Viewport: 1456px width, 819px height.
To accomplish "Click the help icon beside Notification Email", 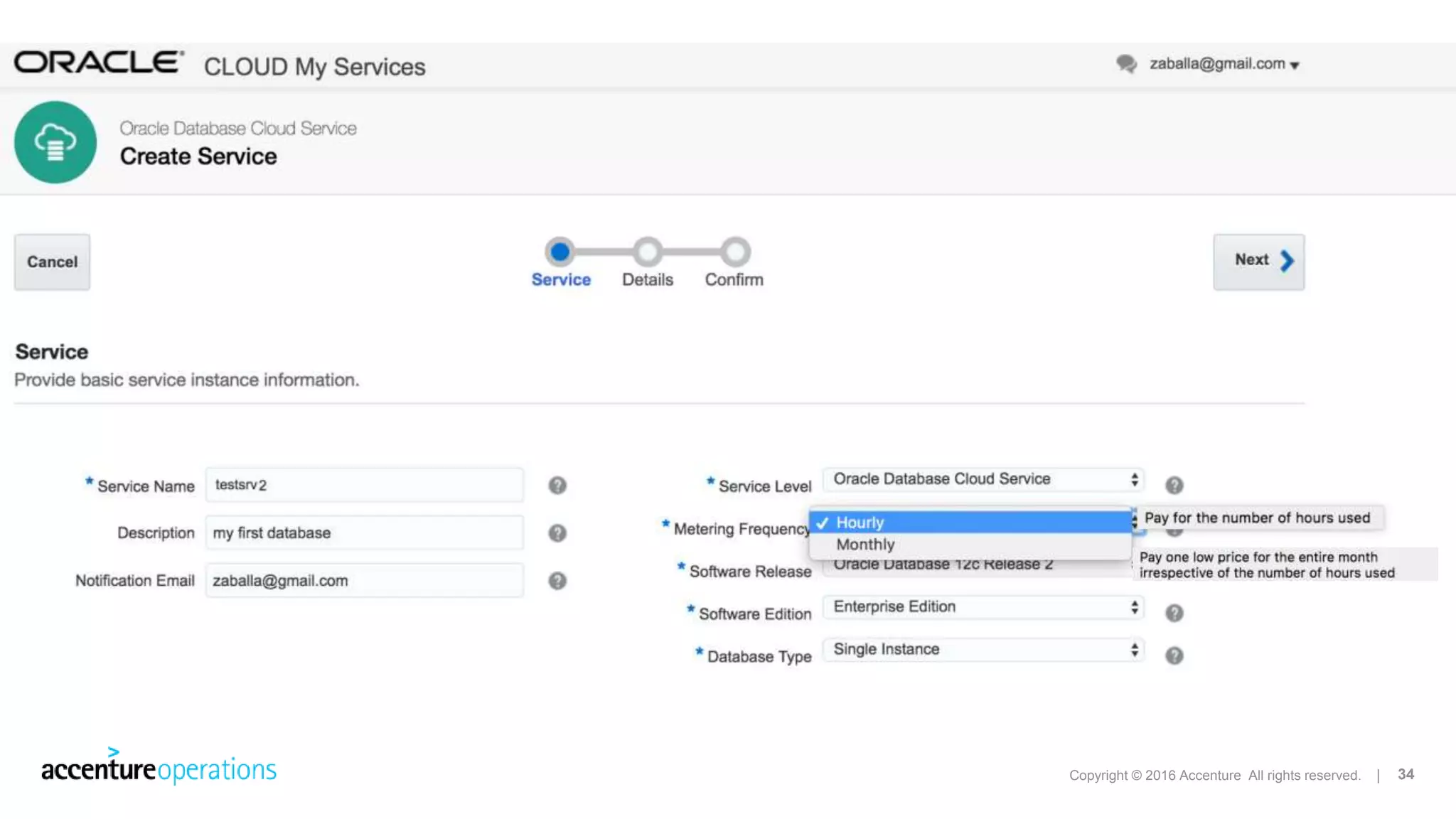I will click(557, 581).
